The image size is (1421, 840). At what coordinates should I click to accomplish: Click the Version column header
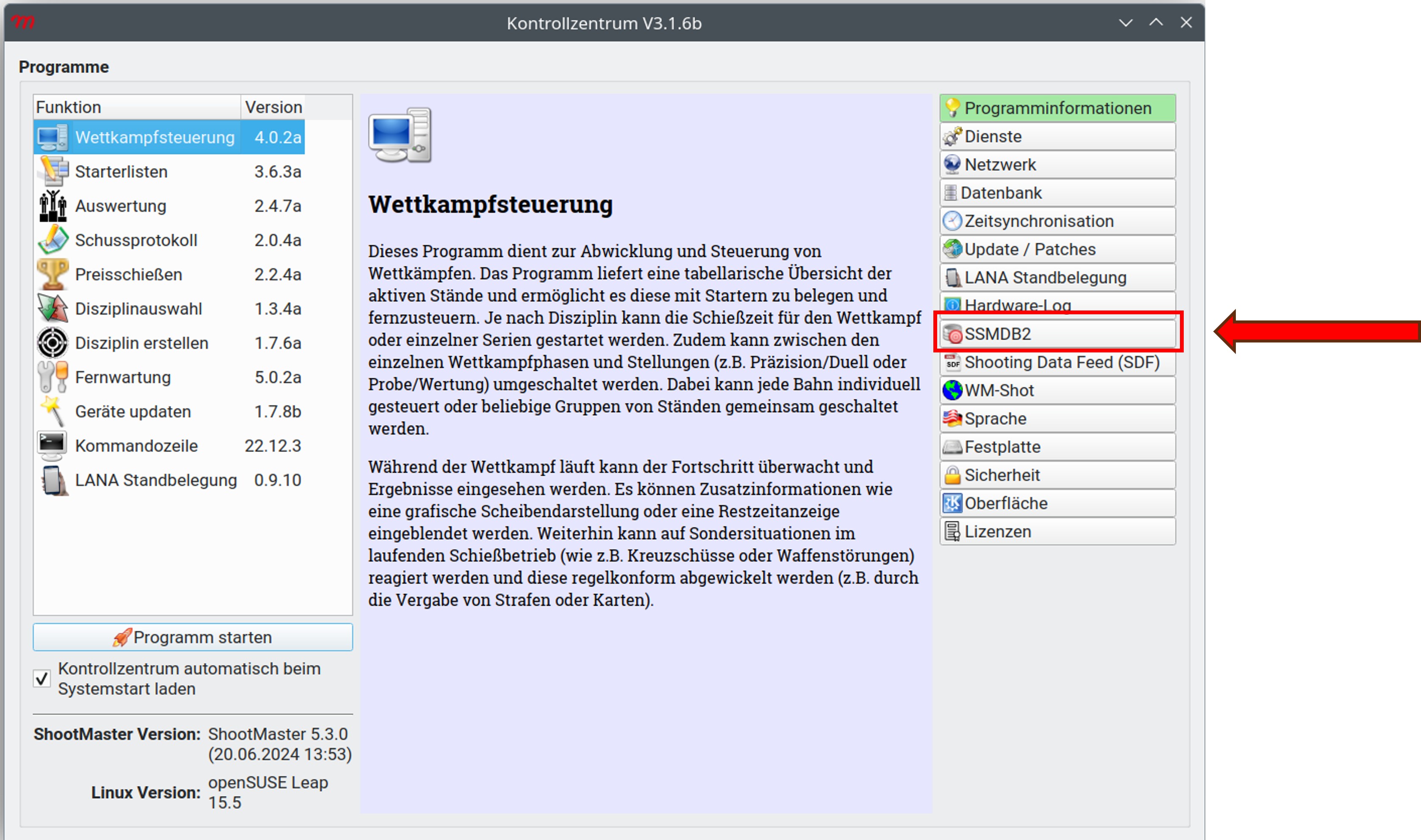pos(273,107)
